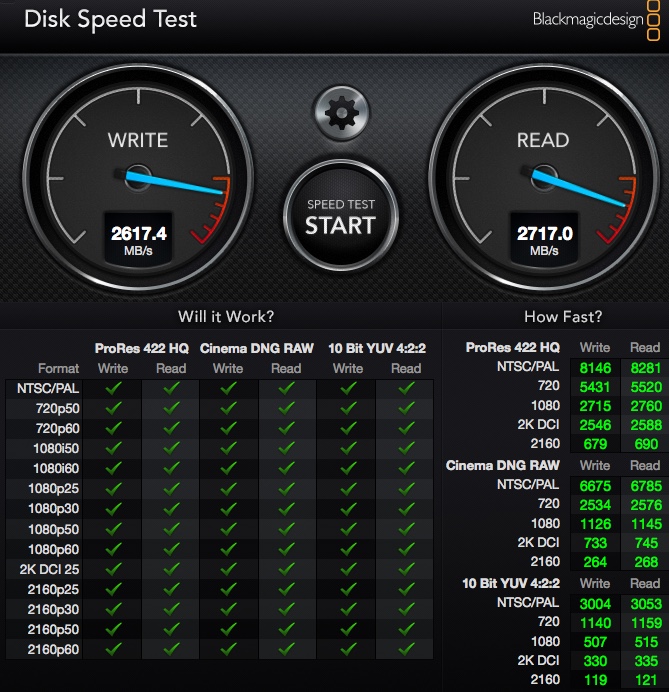The width and height of the screenshot is (669, 692).
Task: Click 2160p50 Cinema DNG RAW Write checkmark
Action: [x=229, y=629]
